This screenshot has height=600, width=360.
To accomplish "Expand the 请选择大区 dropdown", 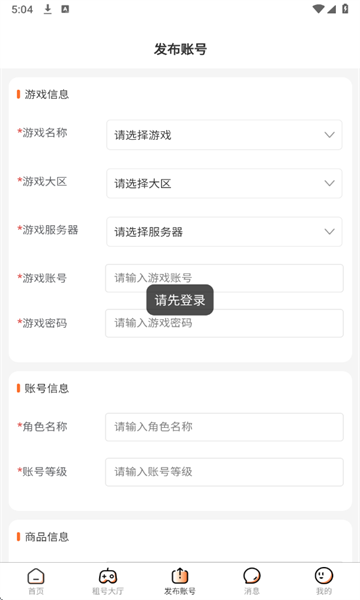I will (224, 183).
